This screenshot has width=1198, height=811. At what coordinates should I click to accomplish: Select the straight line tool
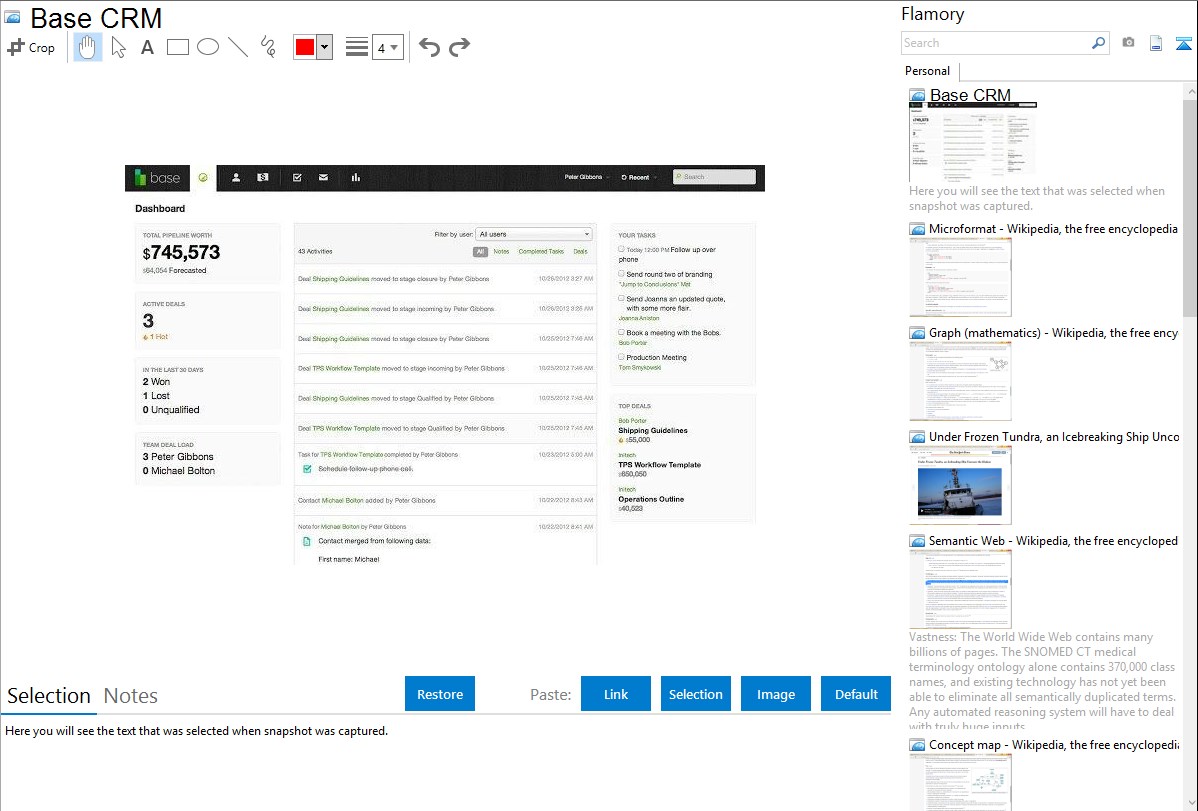[x=238, y=47]
